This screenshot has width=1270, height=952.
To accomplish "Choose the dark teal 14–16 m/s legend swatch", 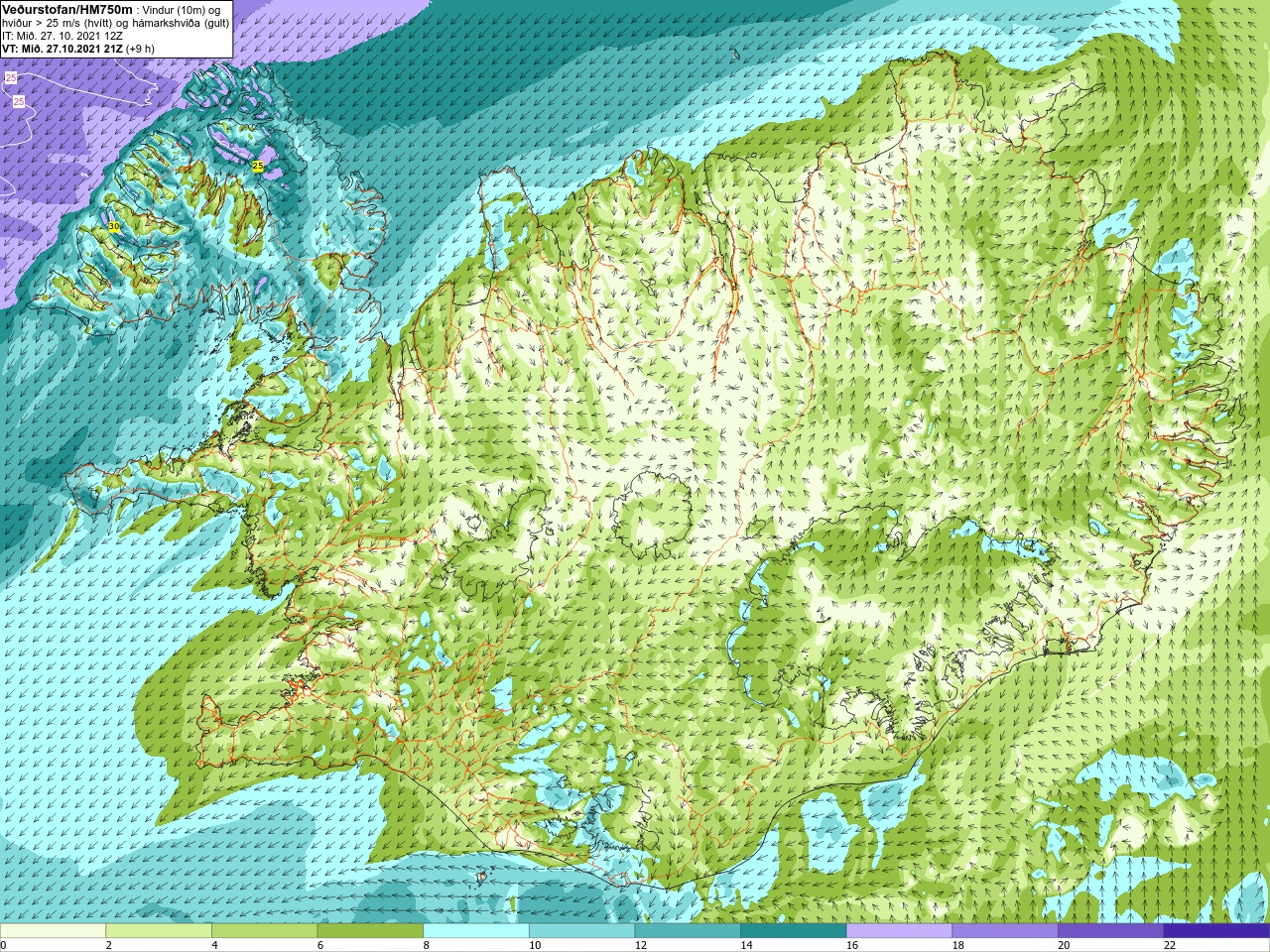I will tap(793, 931).
